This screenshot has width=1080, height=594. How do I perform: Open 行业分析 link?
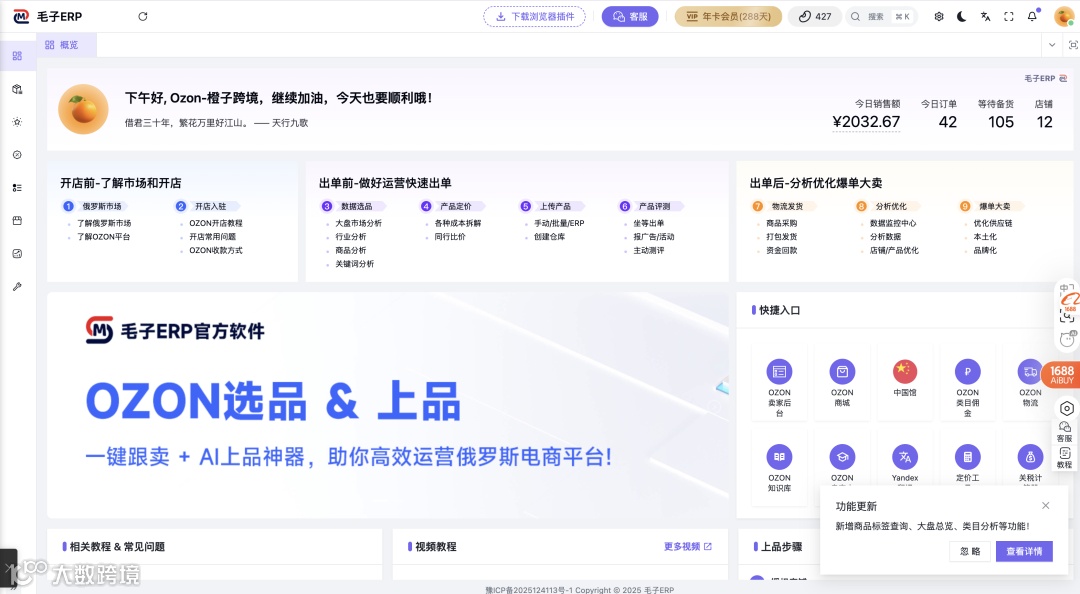coord(351,236)
